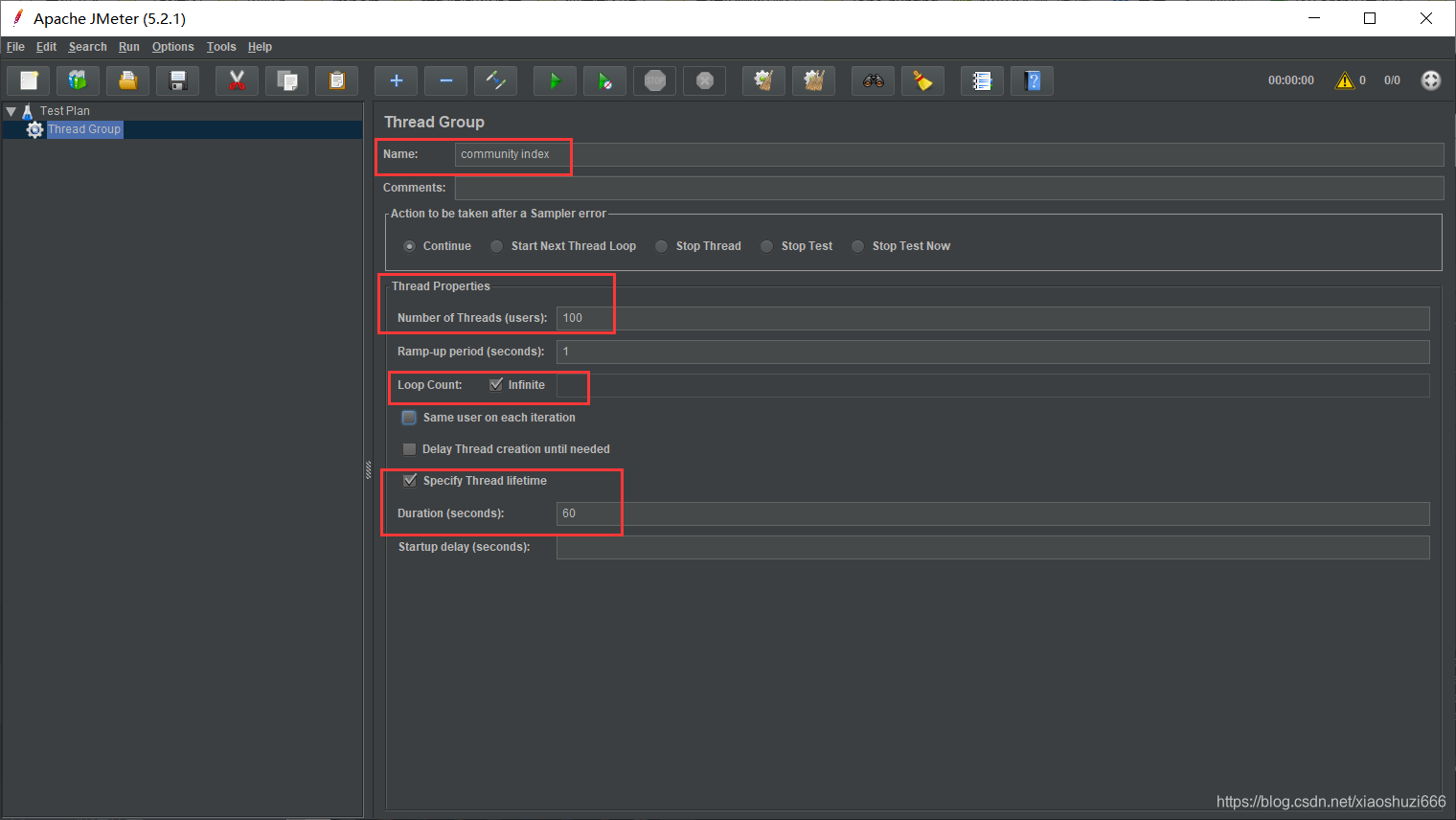The height and width of the screenshot is (820, 1456).
Task: Open the Run menu
Action: [129, 47]
